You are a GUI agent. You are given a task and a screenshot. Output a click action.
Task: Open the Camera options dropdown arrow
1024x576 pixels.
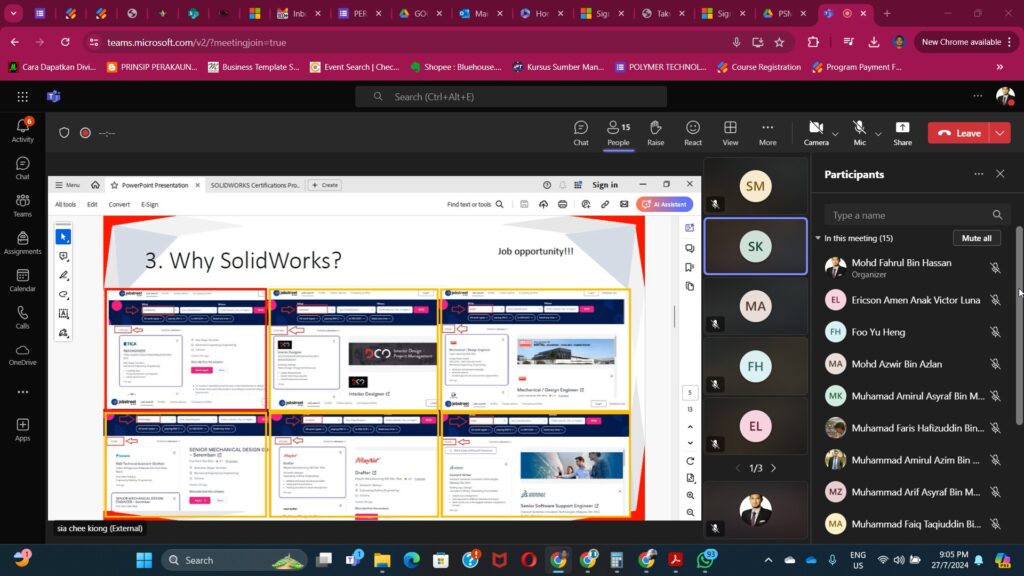835,134
